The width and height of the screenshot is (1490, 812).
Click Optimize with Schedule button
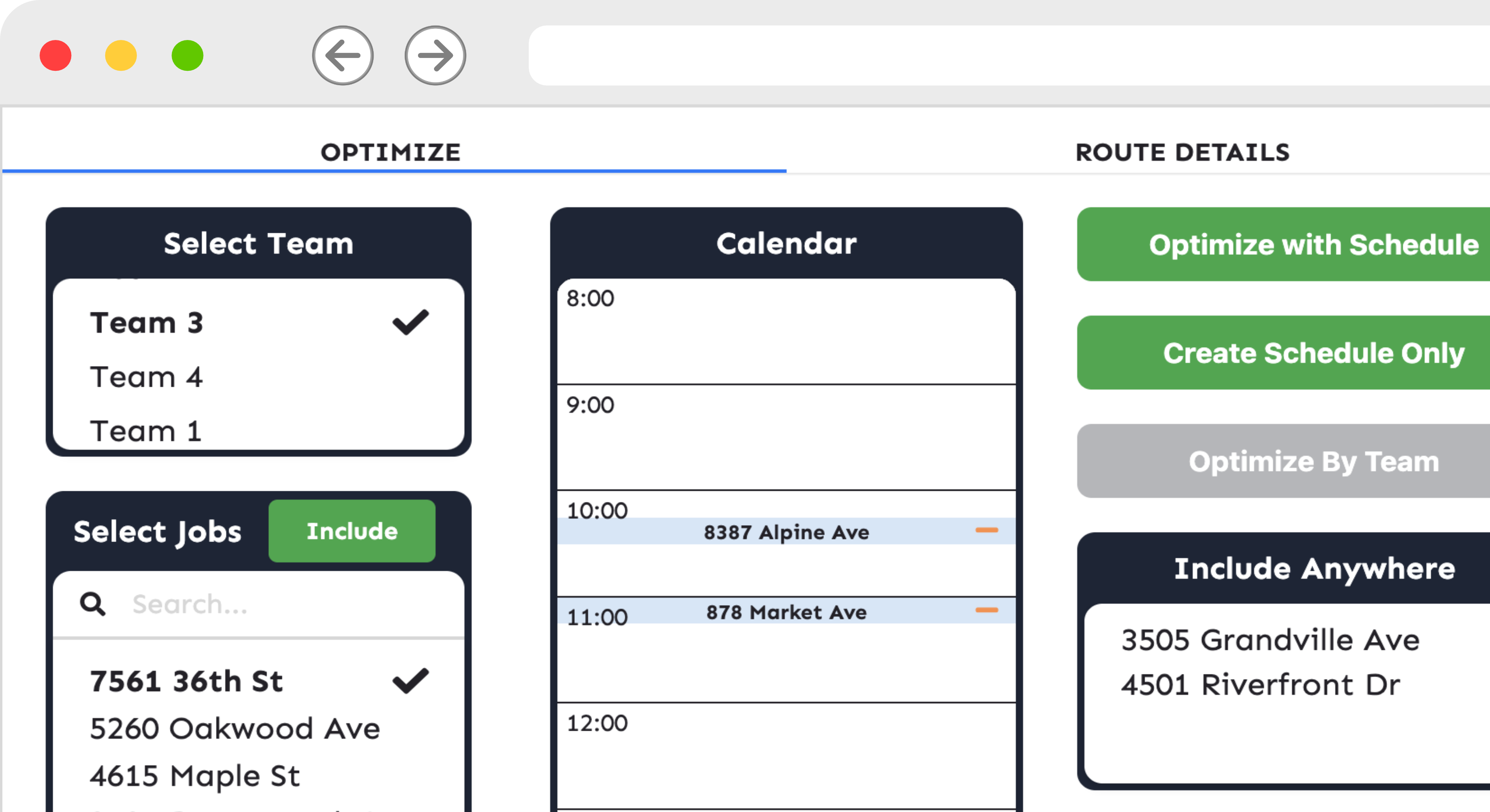pos(1284,244)
